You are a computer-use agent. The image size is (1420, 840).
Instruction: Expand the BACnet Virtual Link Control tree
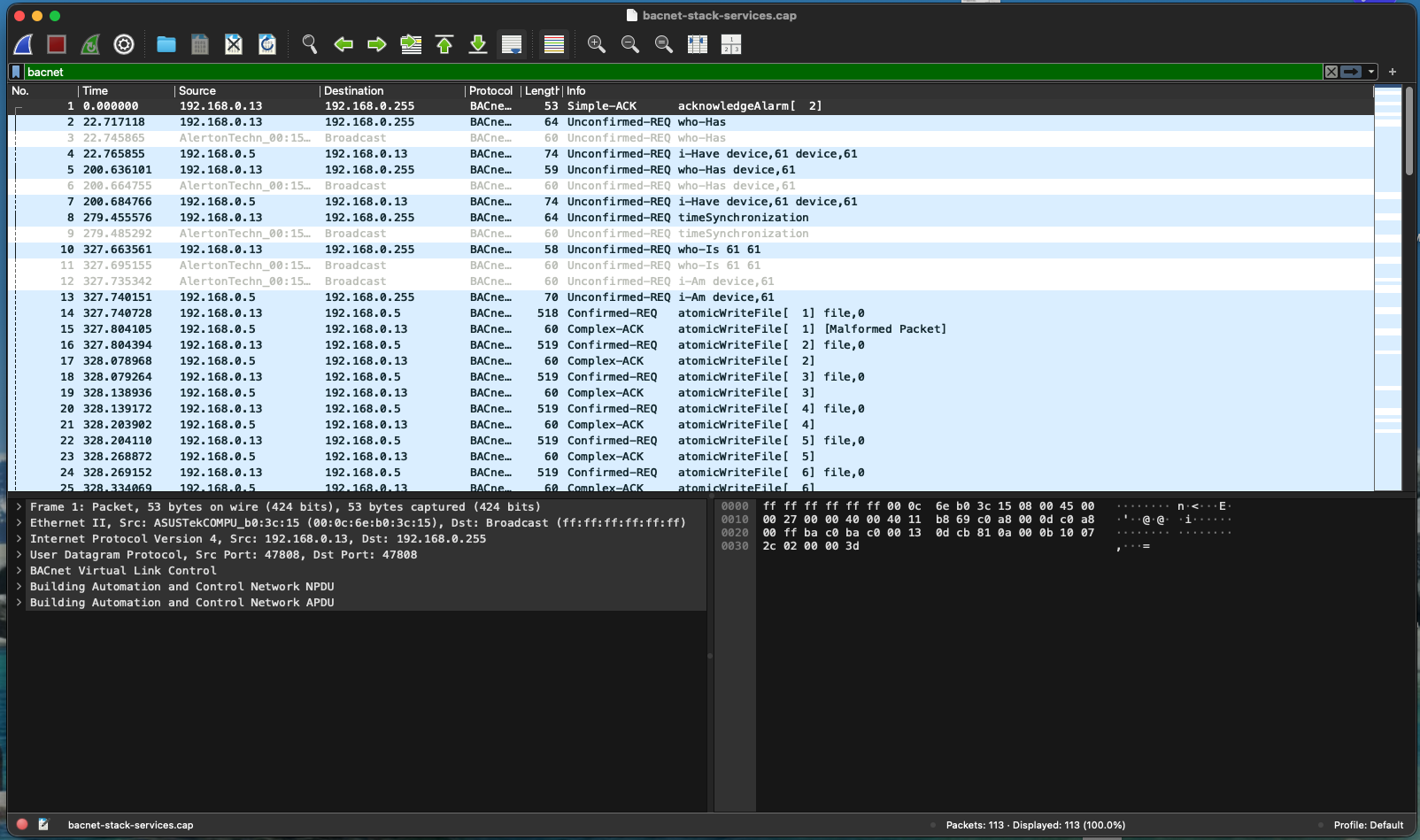coord(19,571)
